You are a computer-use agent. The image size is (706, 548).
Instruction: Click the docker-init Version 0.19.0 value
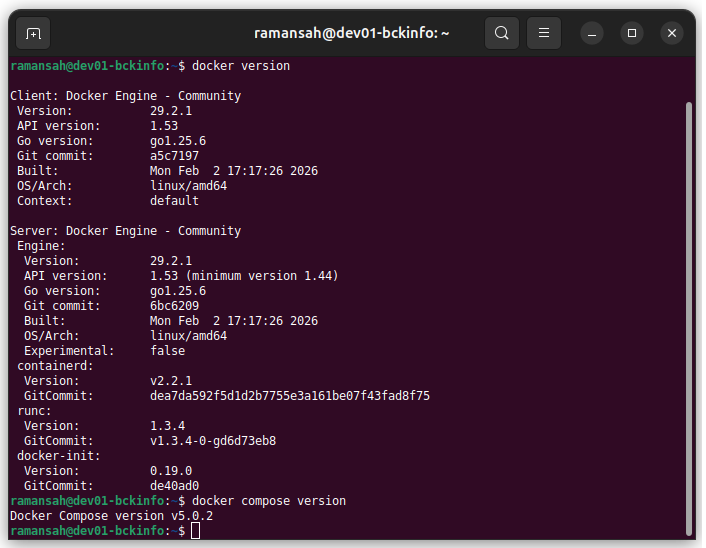coord(170,471)
